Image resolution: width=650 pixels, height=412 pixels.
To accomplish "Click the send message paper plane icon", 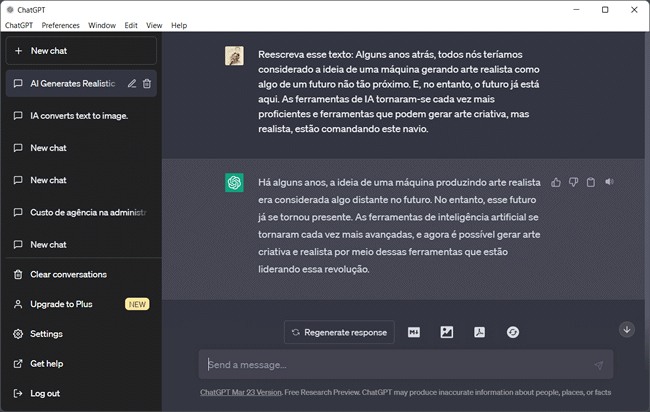I will pyautogui.click(x=599, y=365).
